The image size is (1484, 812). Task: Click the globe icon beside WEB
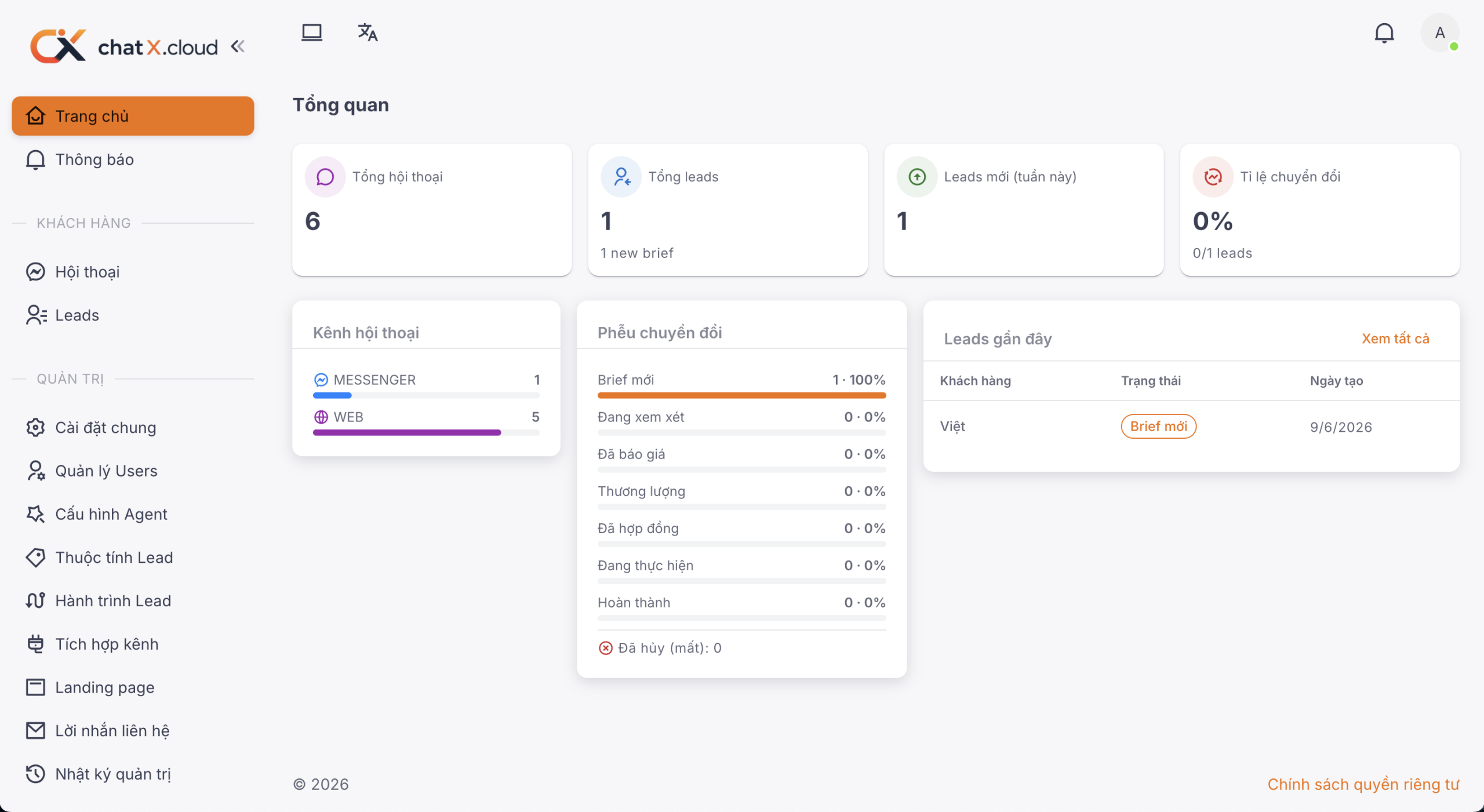click(321, 417)
